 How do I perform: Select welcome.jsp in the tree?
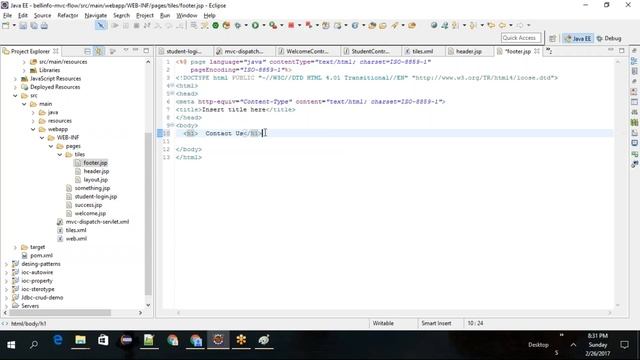pos(90,213)
